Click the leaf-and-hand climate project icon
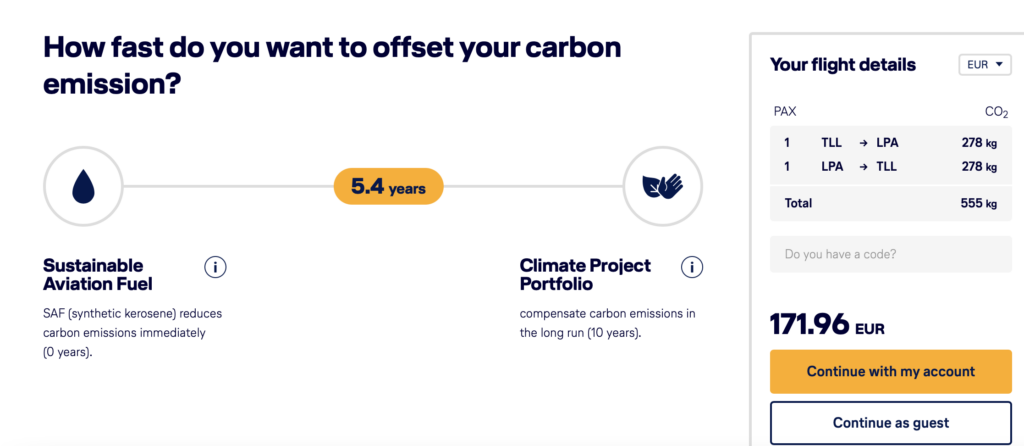Viewport: 1024px width, 446px height. click(662, 186)
